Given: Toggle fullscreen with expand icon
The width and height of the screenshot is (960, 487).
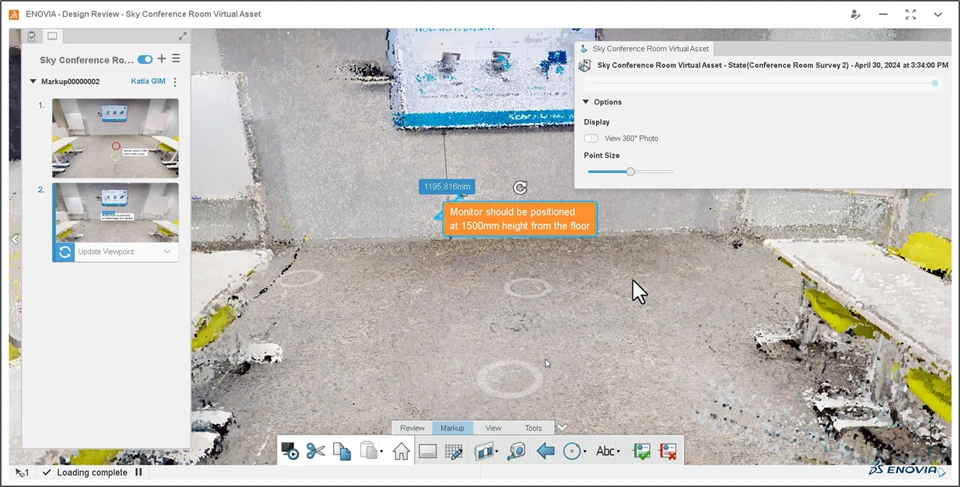Looking at the screenshot, I should click(910, 14).
